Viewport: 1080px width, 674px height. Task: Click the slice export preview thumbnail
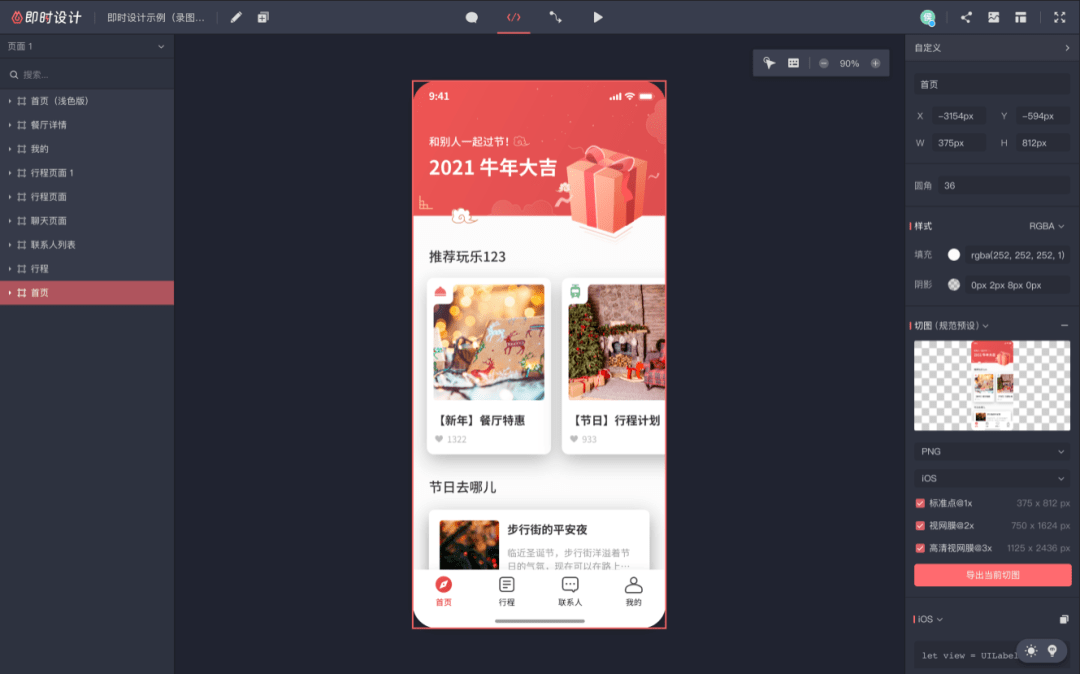tap(992, 386)
